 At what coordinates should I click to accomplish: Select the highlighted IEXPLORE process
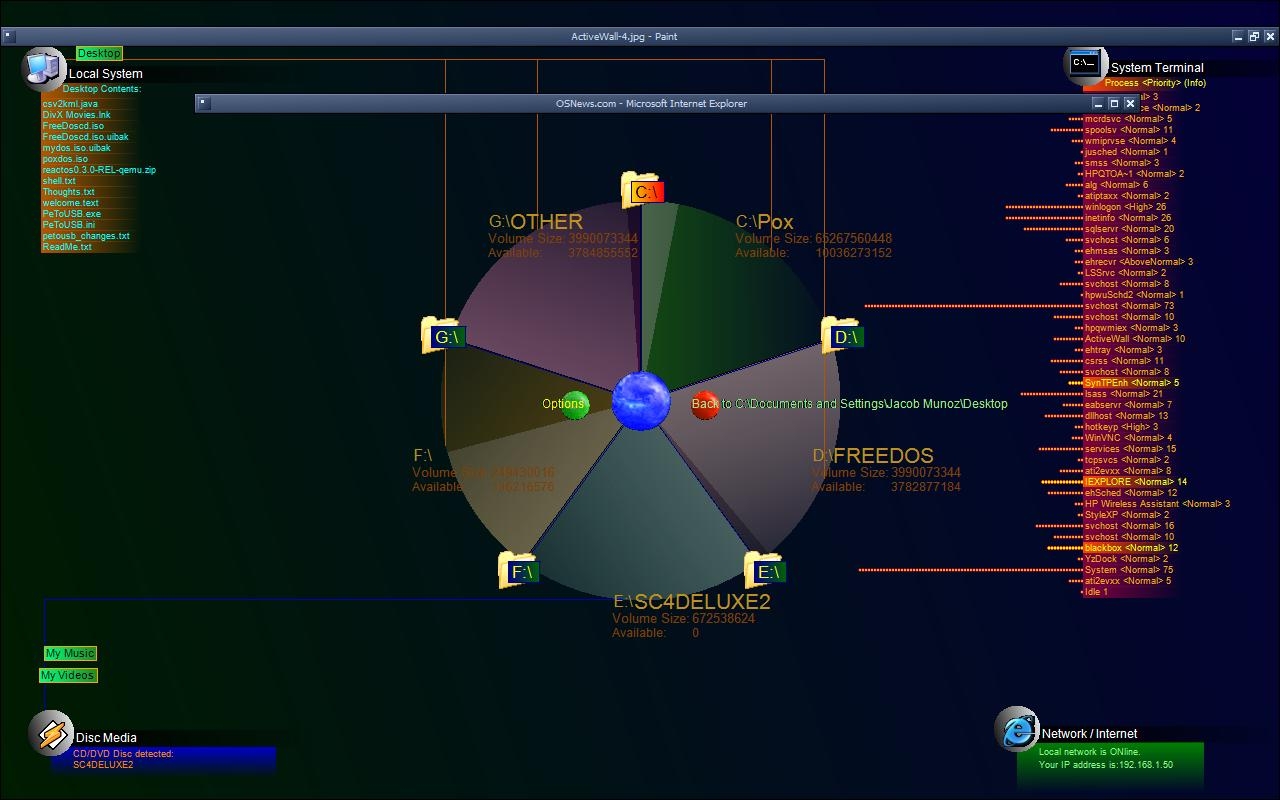click(1136, 482)
